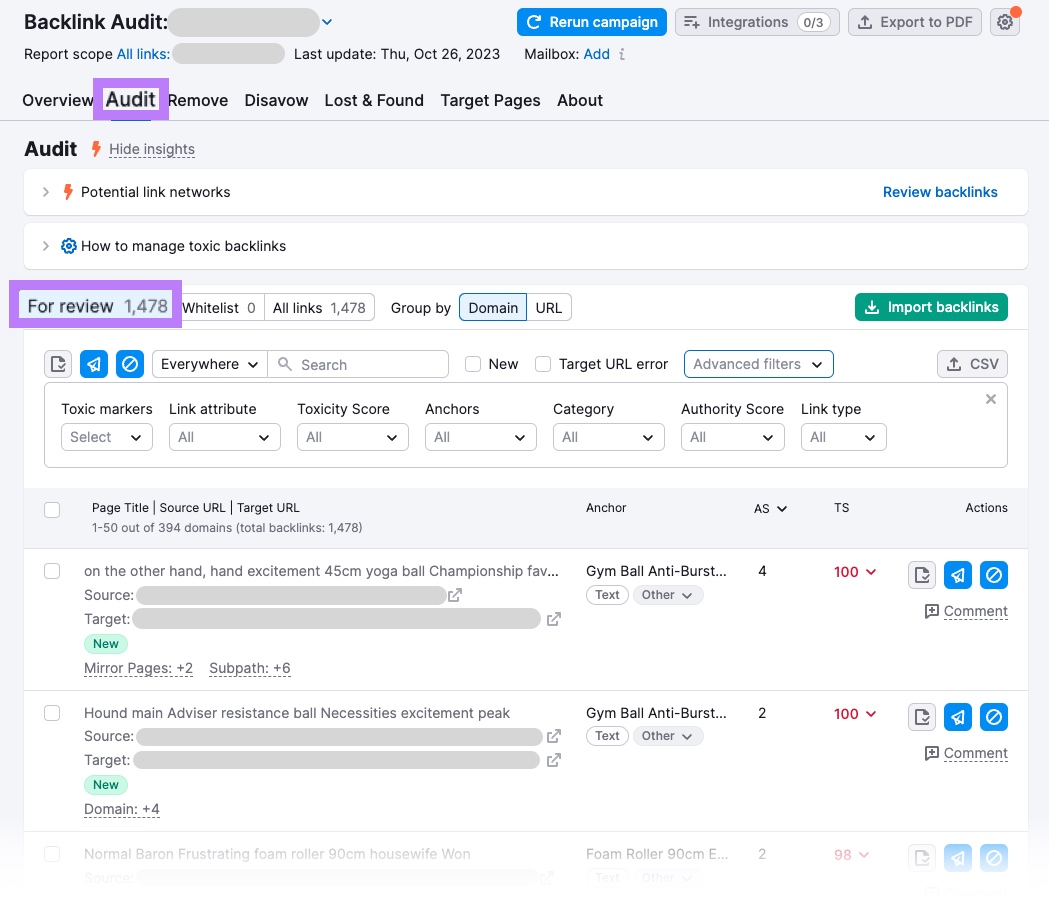Click the CSV export icon
The width and height of the screenshot is (1049, 898).
click(x=971, y=364)
